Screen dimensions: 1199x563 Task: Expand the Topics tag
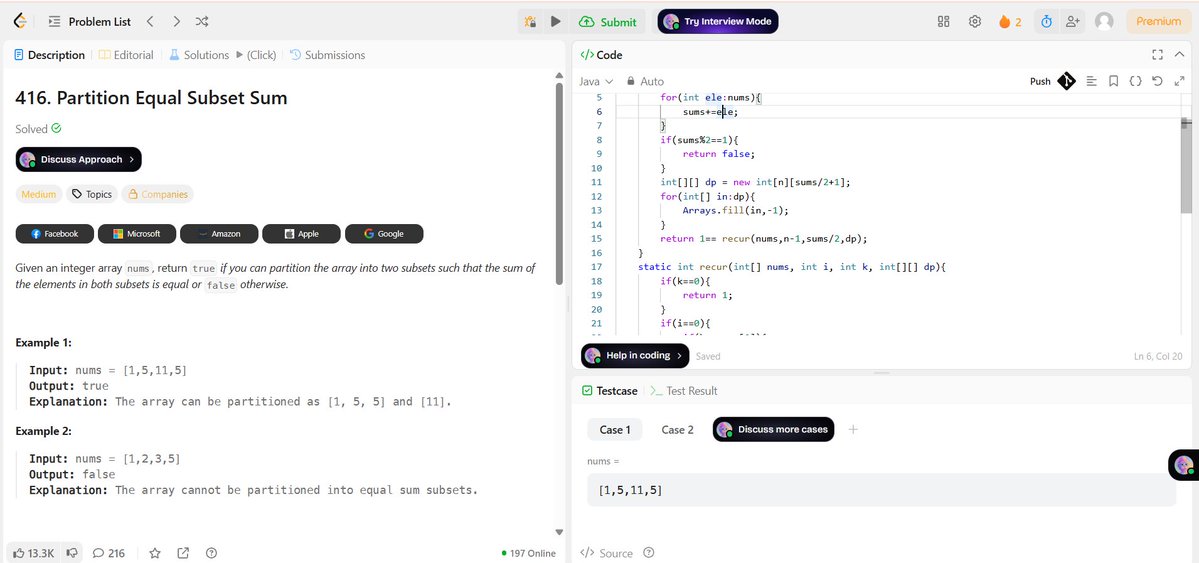(x=92, y=194)
